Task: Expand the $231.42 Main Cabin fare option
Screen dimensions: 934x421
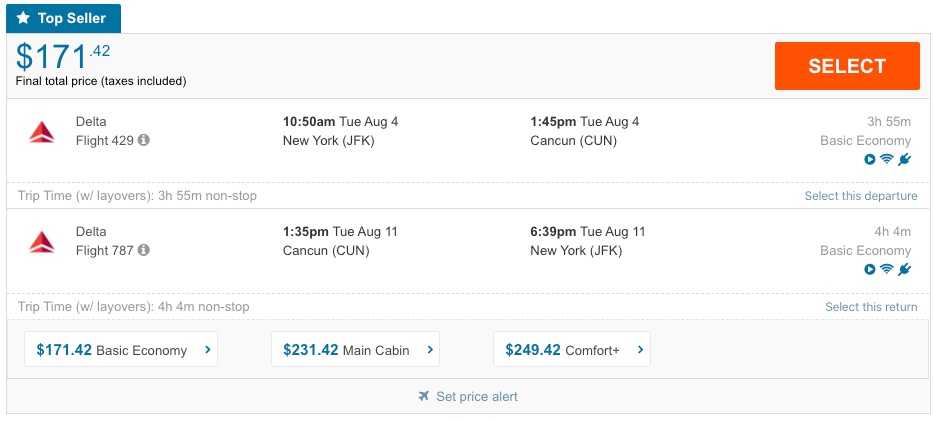Action: pyautogui.click(x=355, y=350)
